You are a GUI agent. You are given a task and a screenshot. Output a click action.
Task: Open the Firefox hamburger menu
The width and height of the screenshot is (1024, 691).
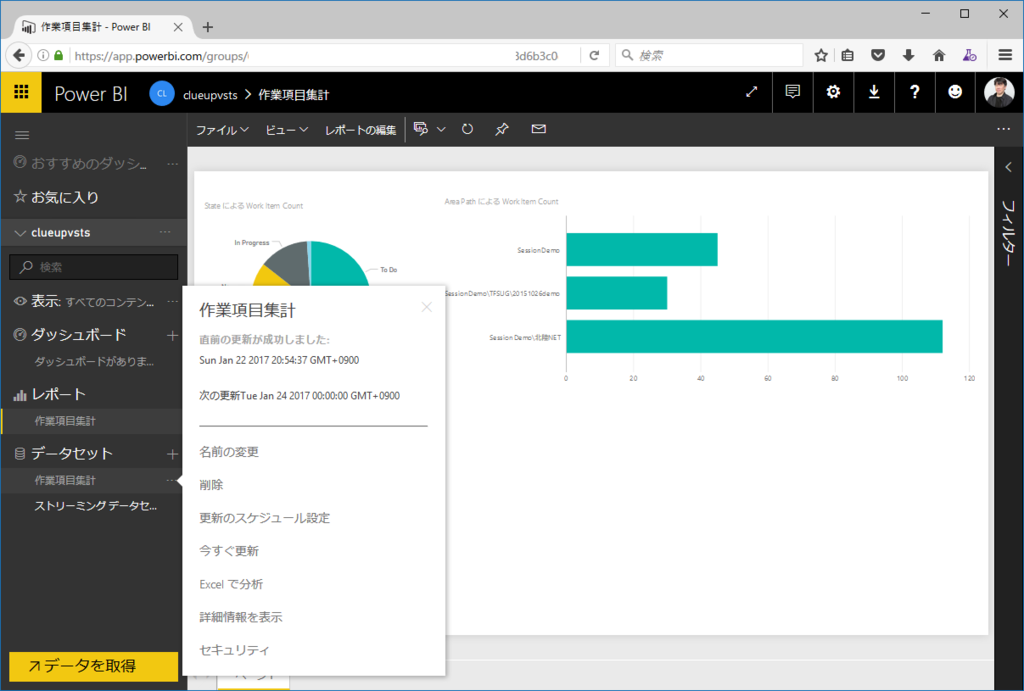(1005, 56)
